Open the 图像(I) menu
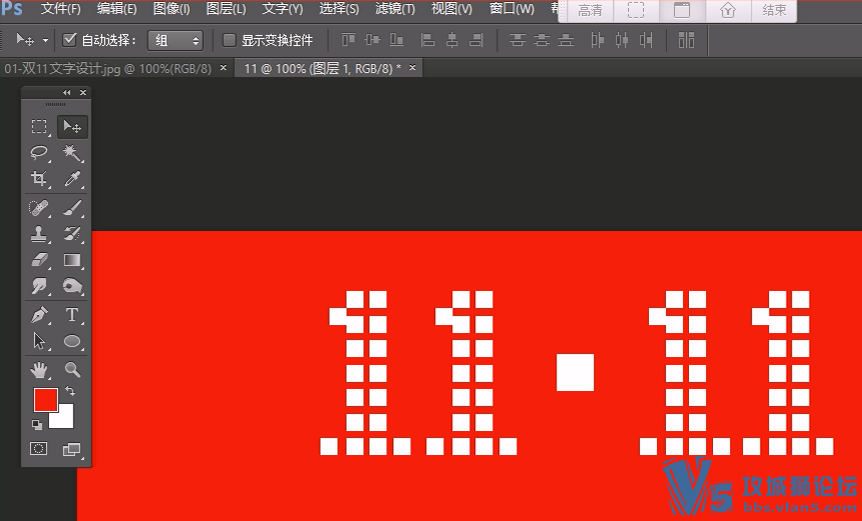 click(171, 9)
